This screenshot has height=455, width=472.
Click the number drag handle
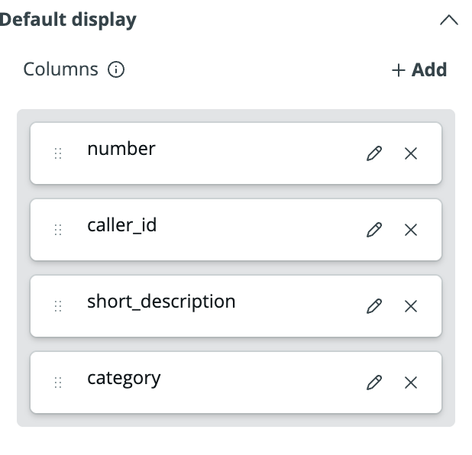58,153
